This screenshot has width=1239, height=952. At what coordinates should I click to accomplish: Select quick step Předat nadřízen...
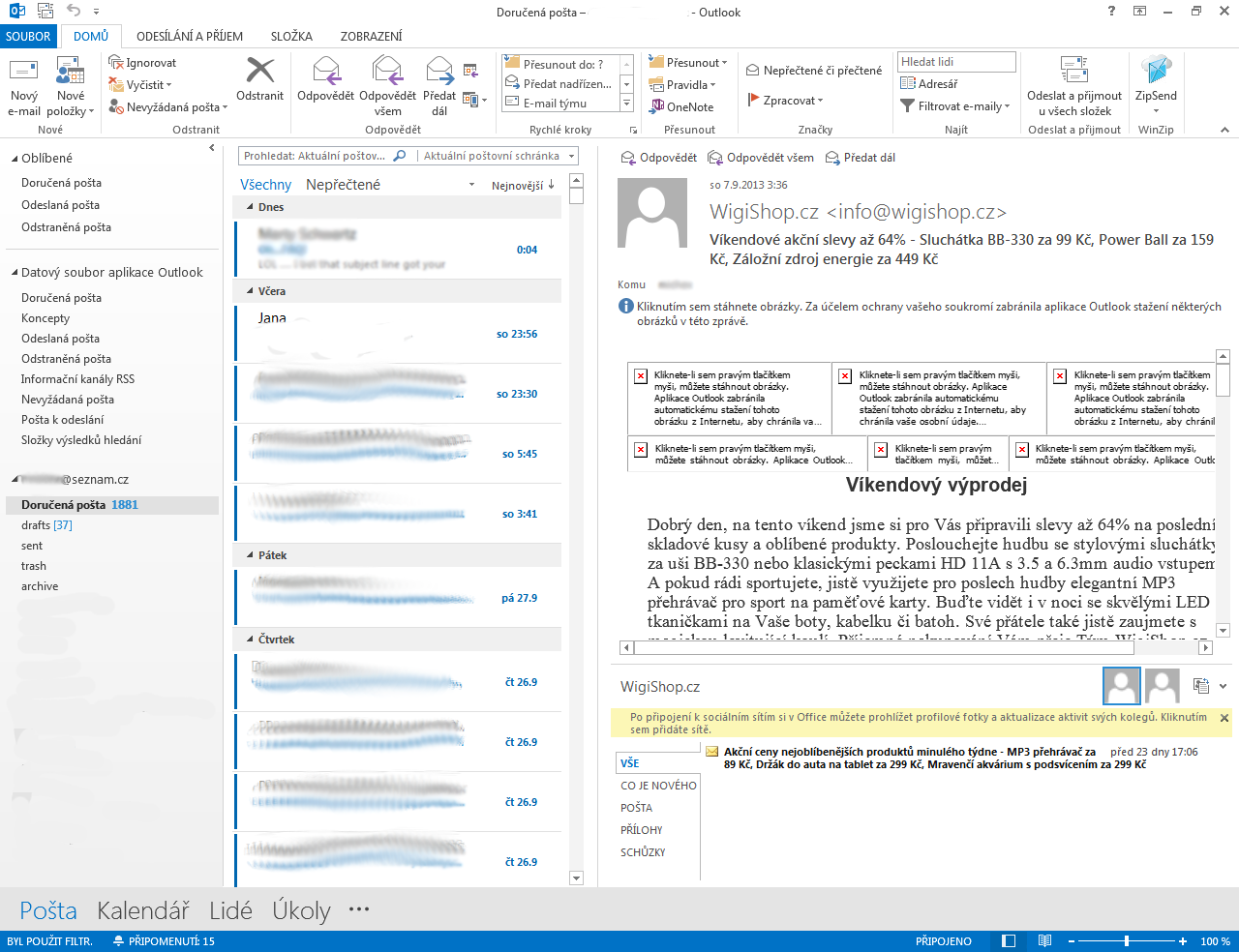tap(561, 84)
